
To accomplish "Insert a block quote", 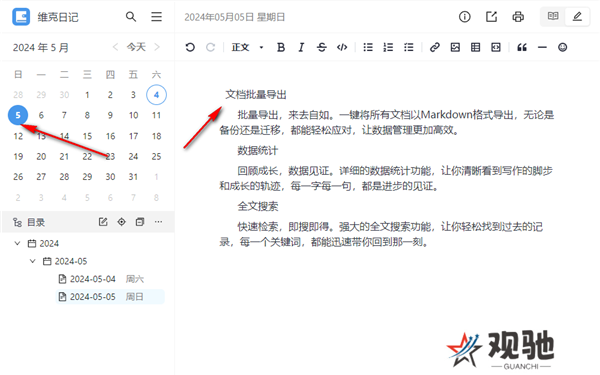I will click(x=522, y=47).
